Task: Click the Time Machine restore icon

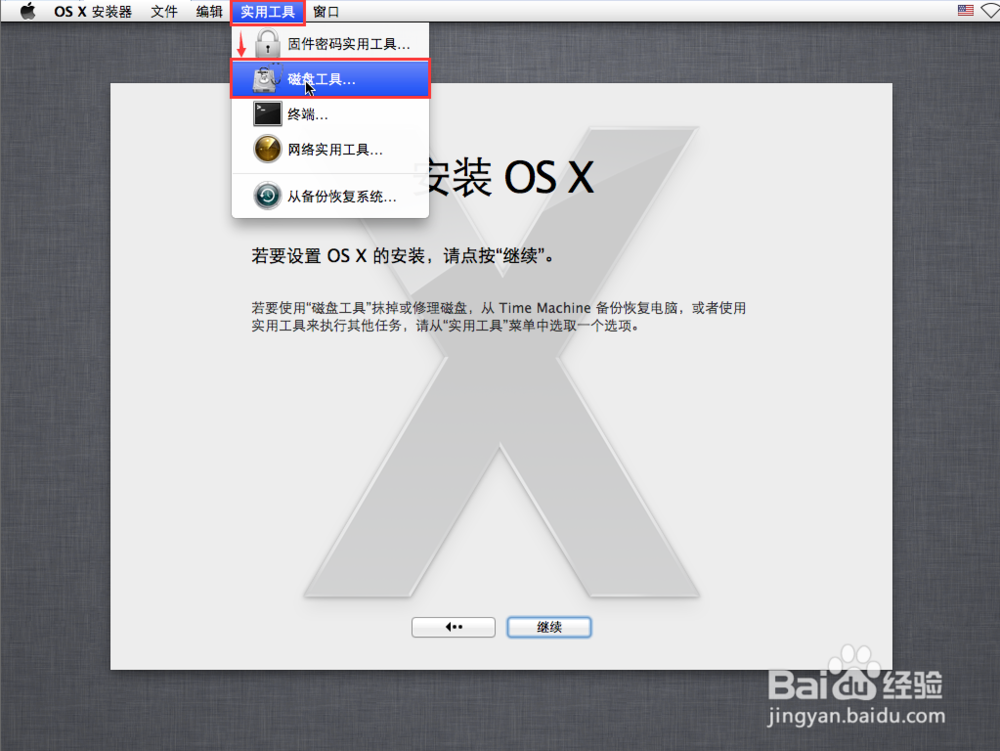Action: tap(267, 196)
